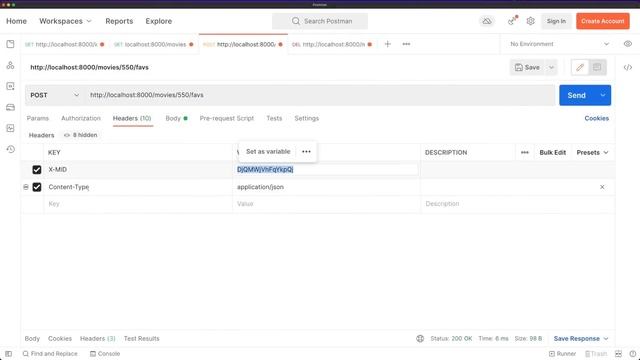Image resolution: width=640 pixels, height=360 pixels.
Task: Expand the Send button dropdown arrow
Action: point(602,95)
